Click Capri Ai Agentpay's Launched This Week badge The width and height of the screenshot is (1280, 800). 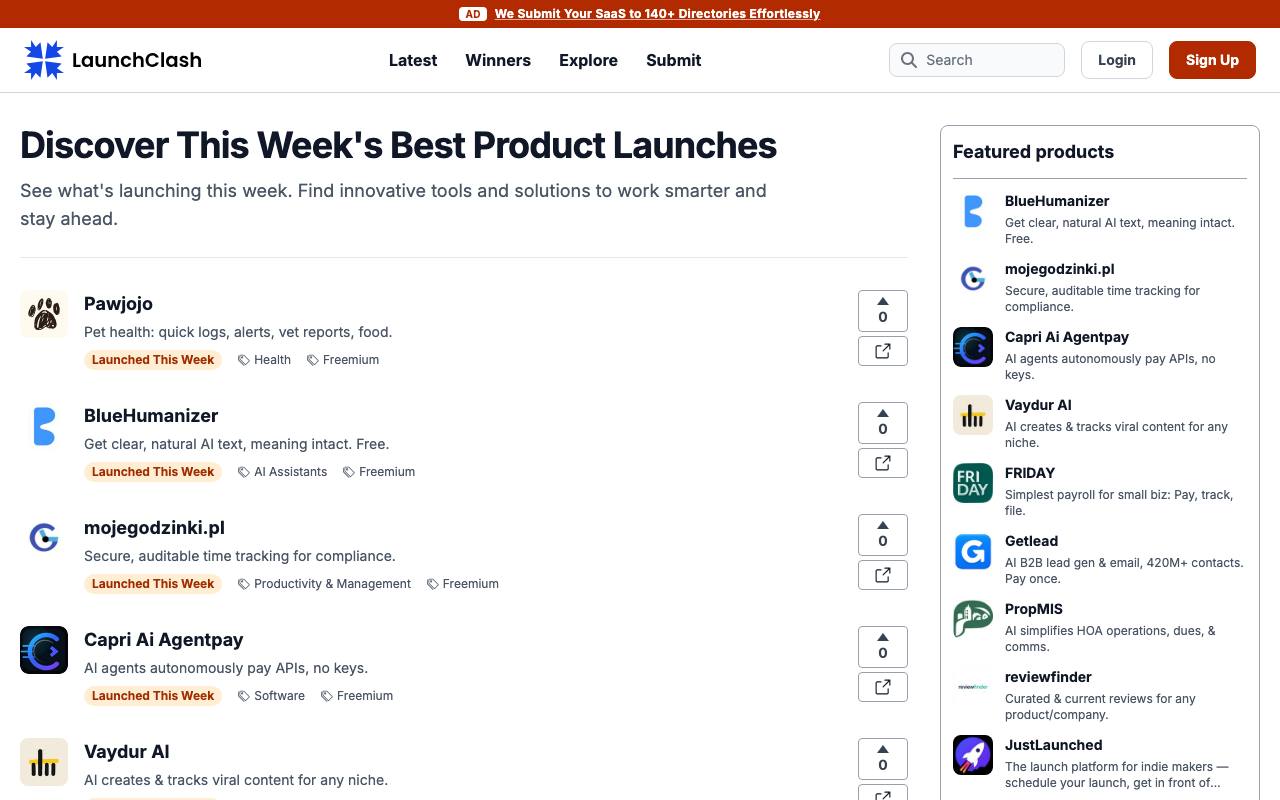(153, 696)
